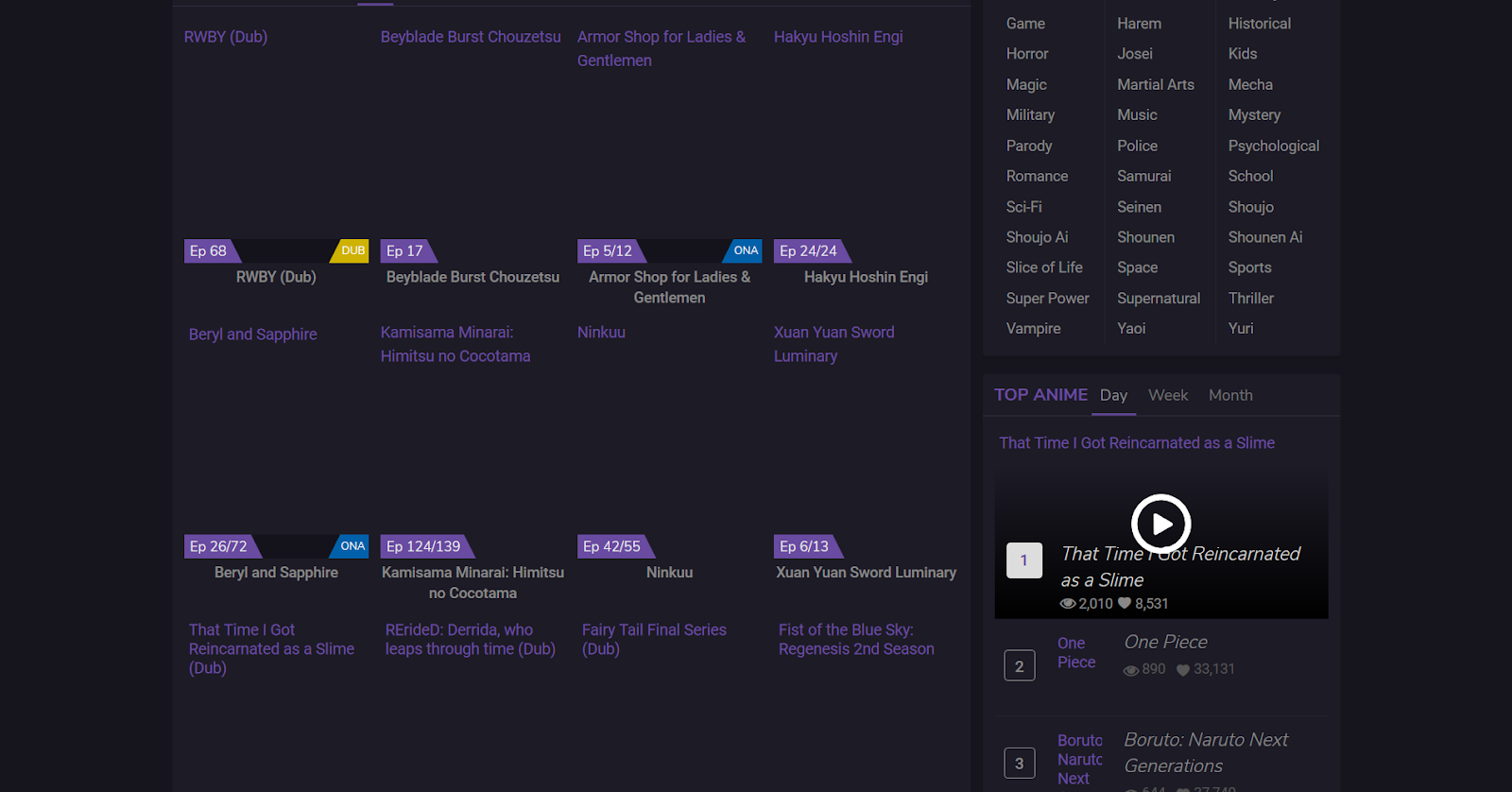Browse the Horror genre

pyautogui.click(x=1027, y=54)
